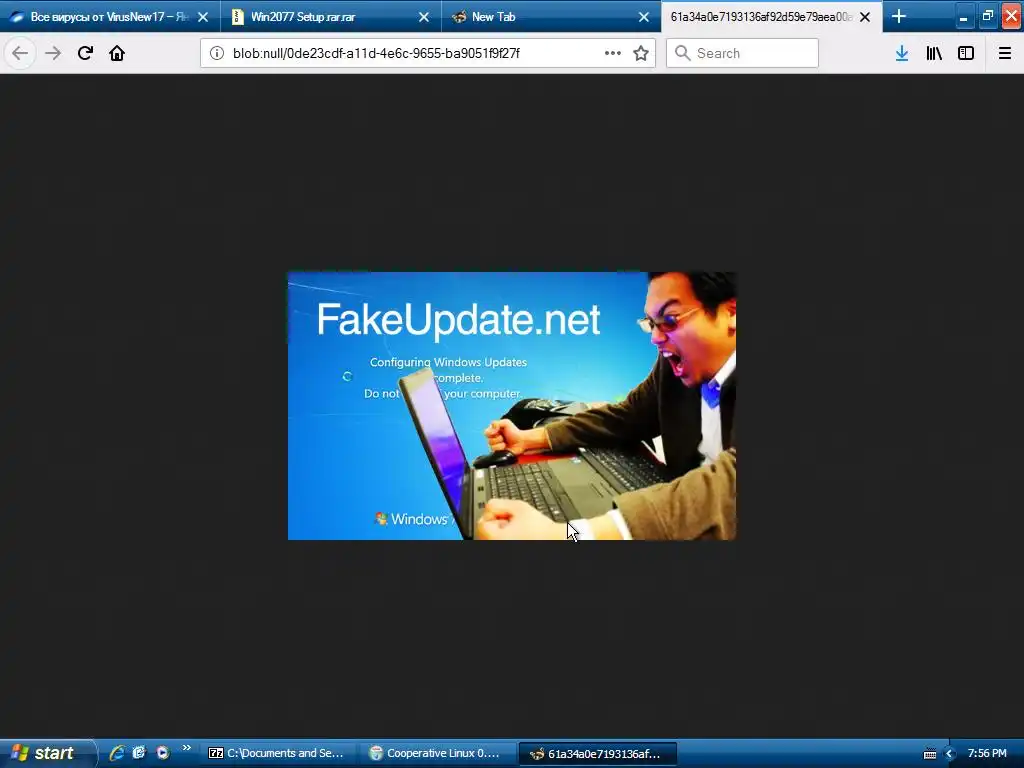The height and width of the screenshot is (768, 1024).
Task: Open the Library bookshelf icon
Action: 934,53
